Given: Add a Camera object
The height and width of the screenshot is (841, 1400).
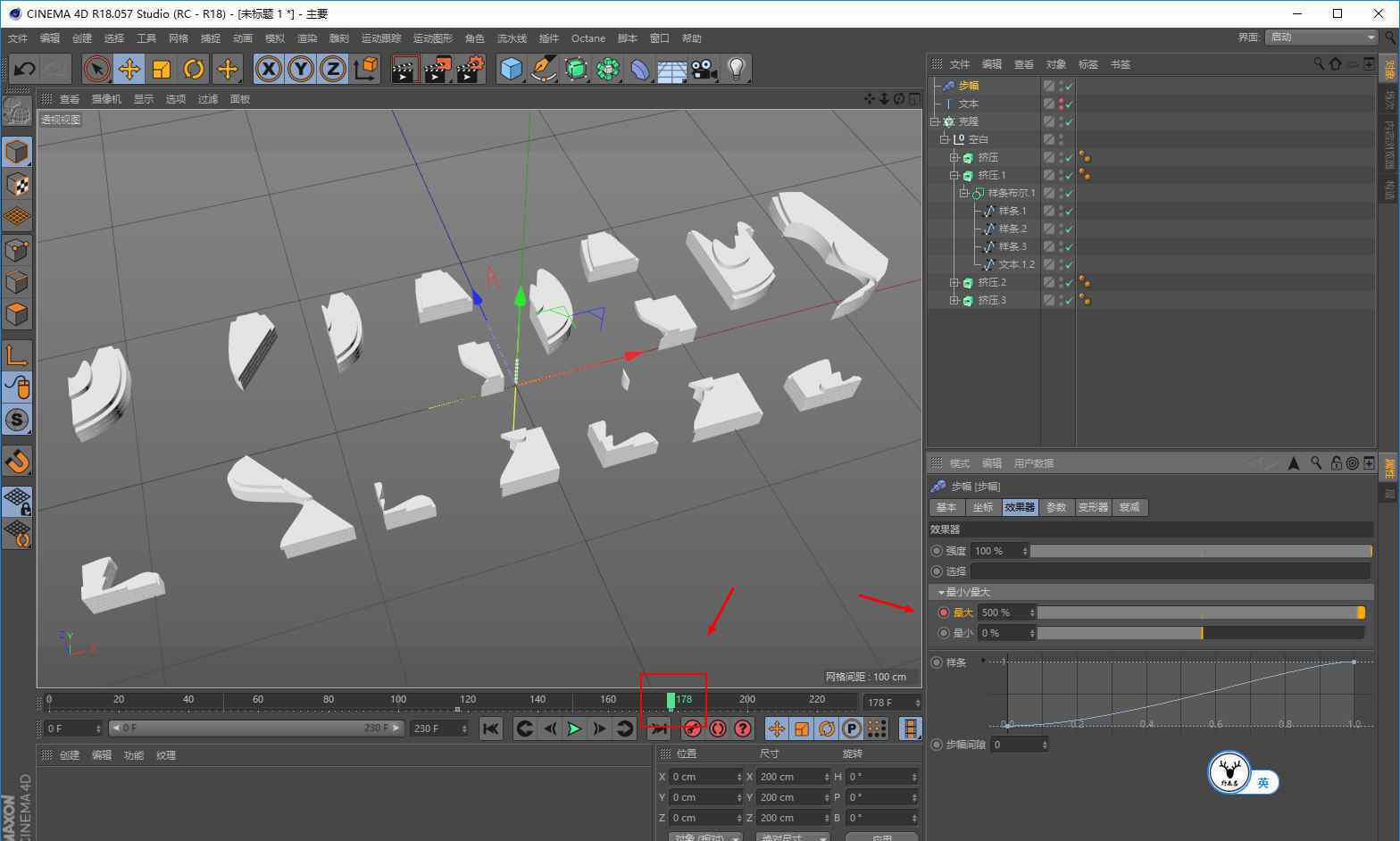Looking at the screenshot, I should pos(704,69).
